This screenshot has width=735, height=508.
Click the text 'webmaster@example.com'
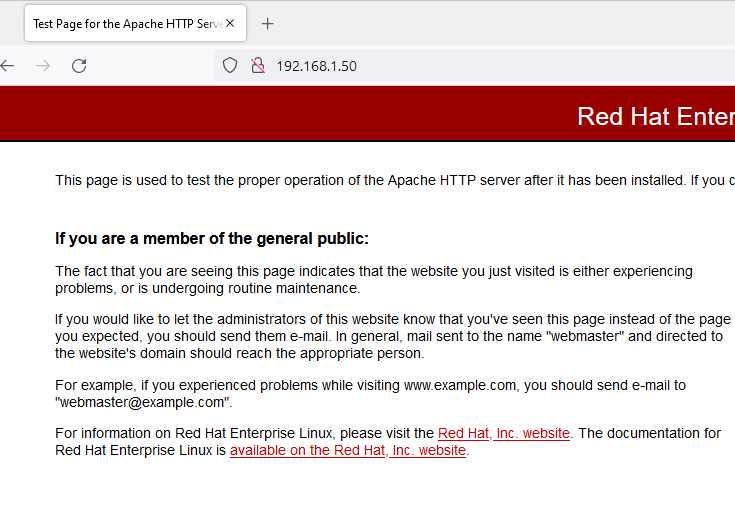click(142, 403)
